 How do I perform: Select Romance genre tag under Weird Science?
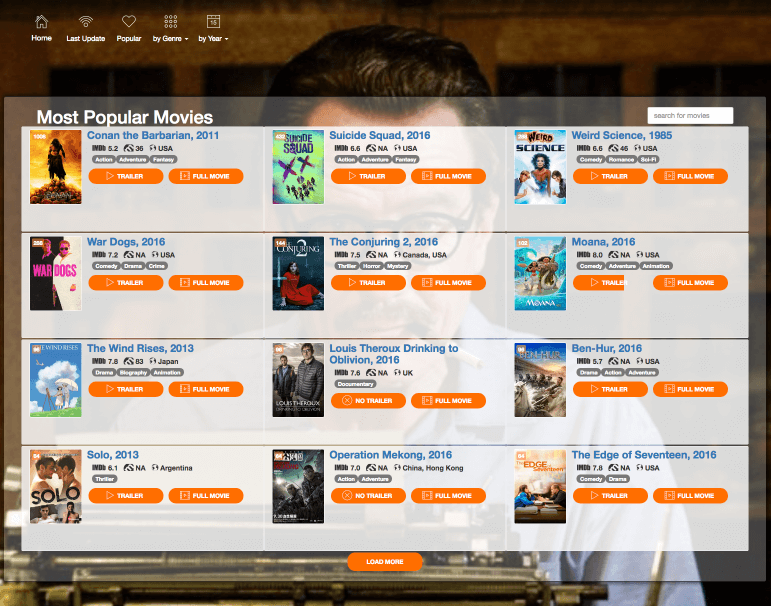[621, 159]
